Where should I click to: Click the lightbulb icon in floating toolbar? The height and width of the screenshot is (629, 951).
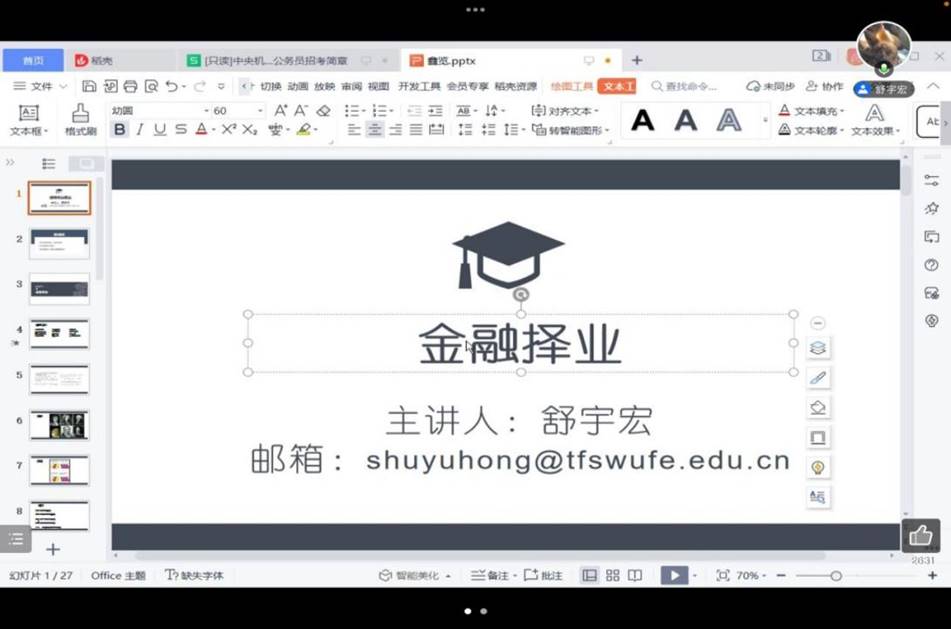click(818, 467)
